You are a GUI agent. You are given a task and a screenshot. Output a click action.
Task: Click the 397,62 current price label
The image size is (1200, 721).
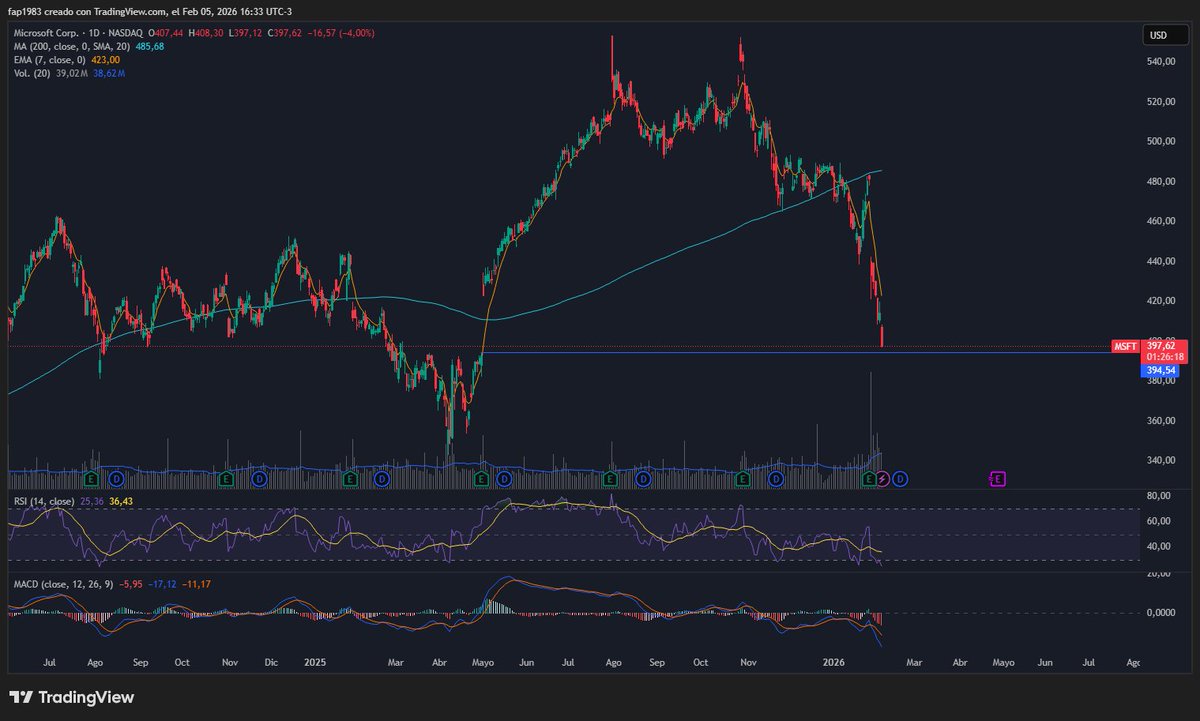click(x=1159, y=346)
